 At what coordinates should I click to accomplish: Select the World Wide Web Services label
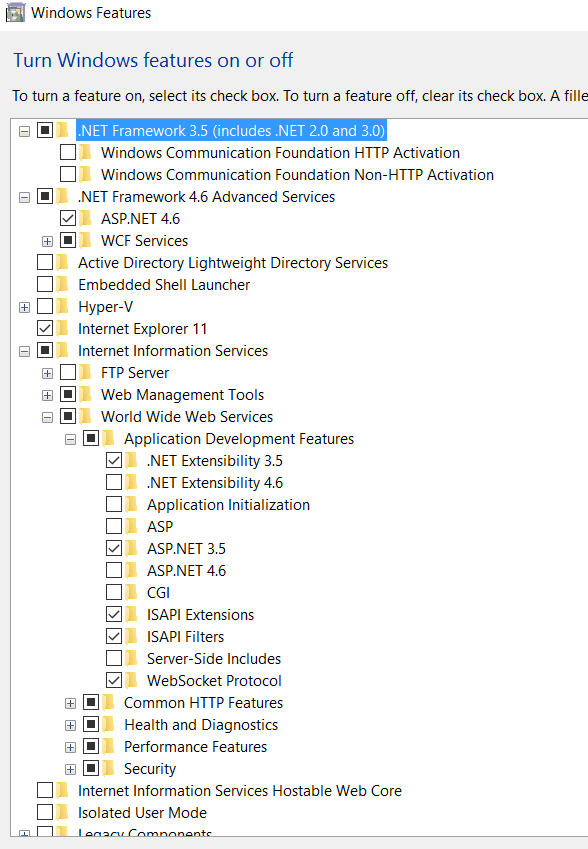pos(187,417)
